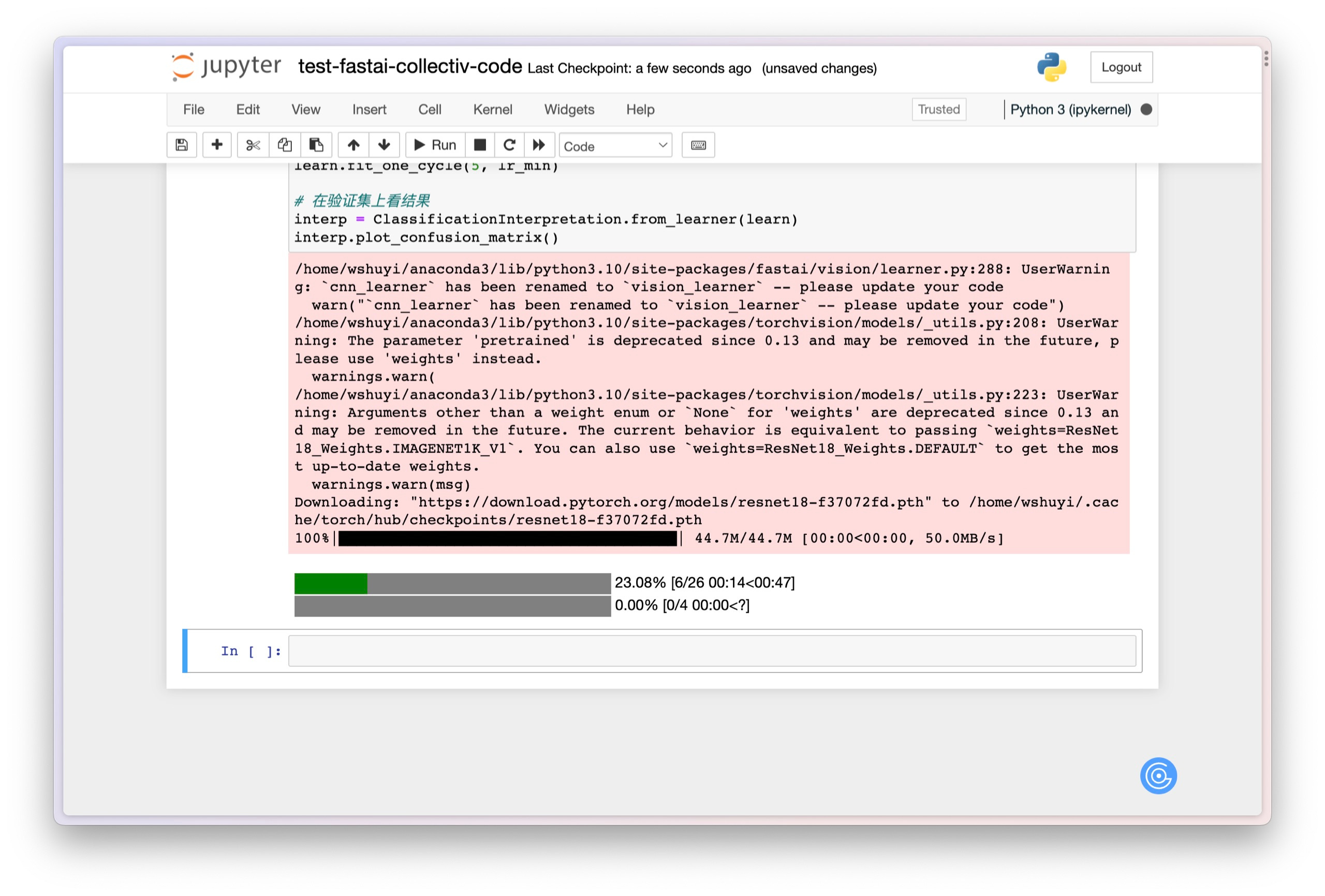Image resolution: width=1325 pixels, height=896 pixels.
Task: Open the Widgets menu
Action: [568, 110]
